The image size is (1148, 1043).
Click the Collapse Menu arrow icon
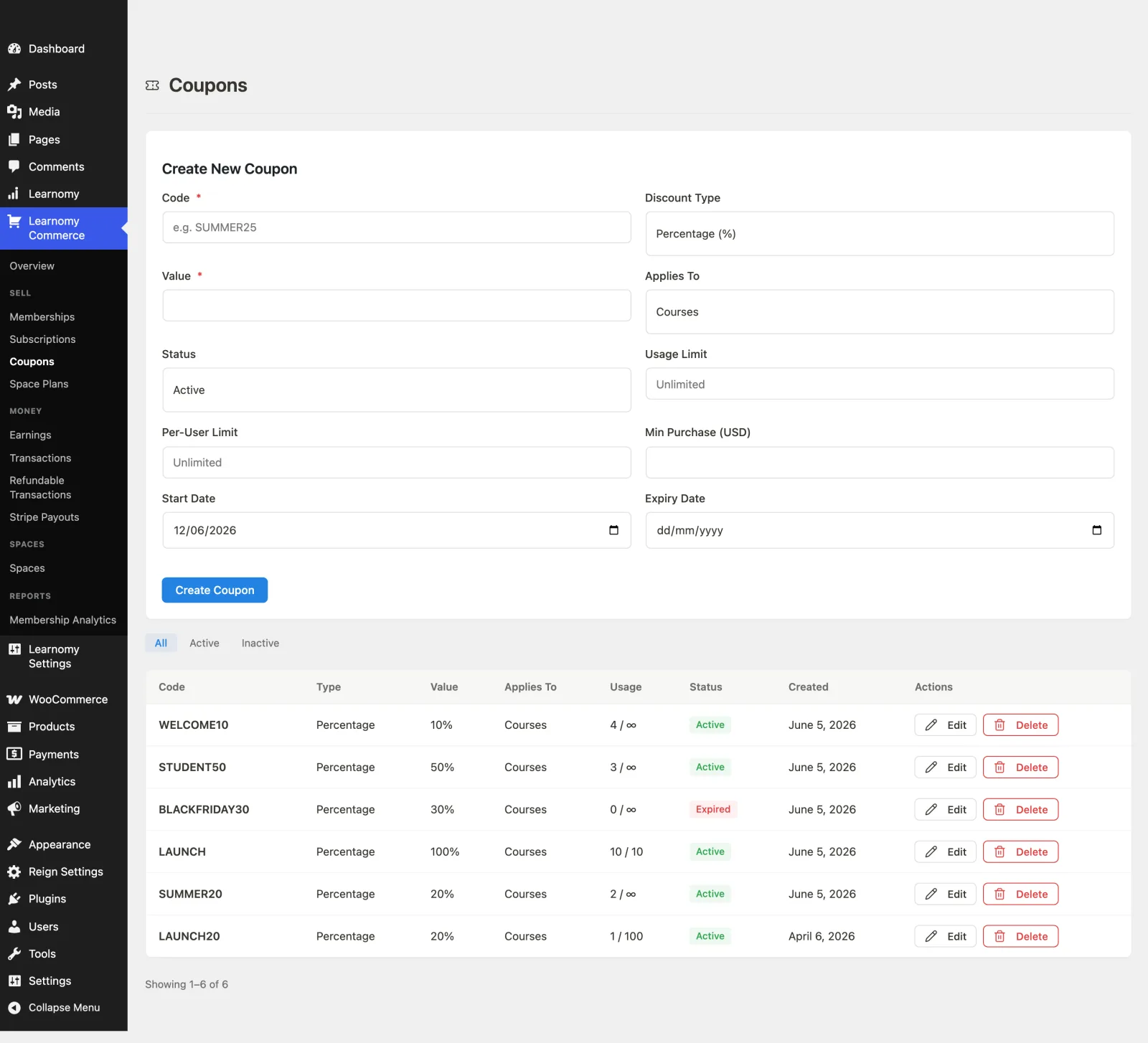14,1008
